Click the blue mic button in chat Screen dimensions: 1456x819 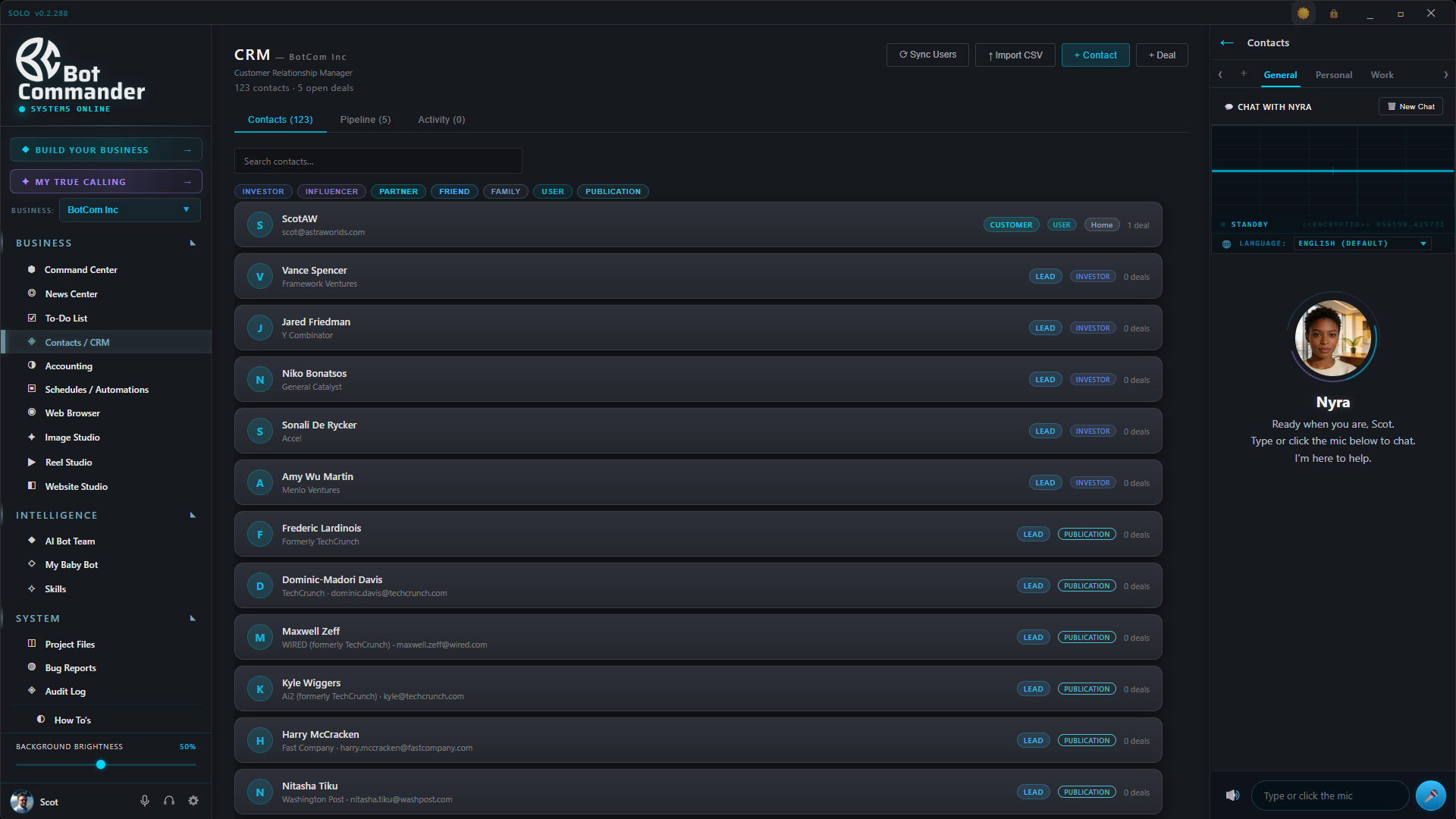tap(1430, 795)
